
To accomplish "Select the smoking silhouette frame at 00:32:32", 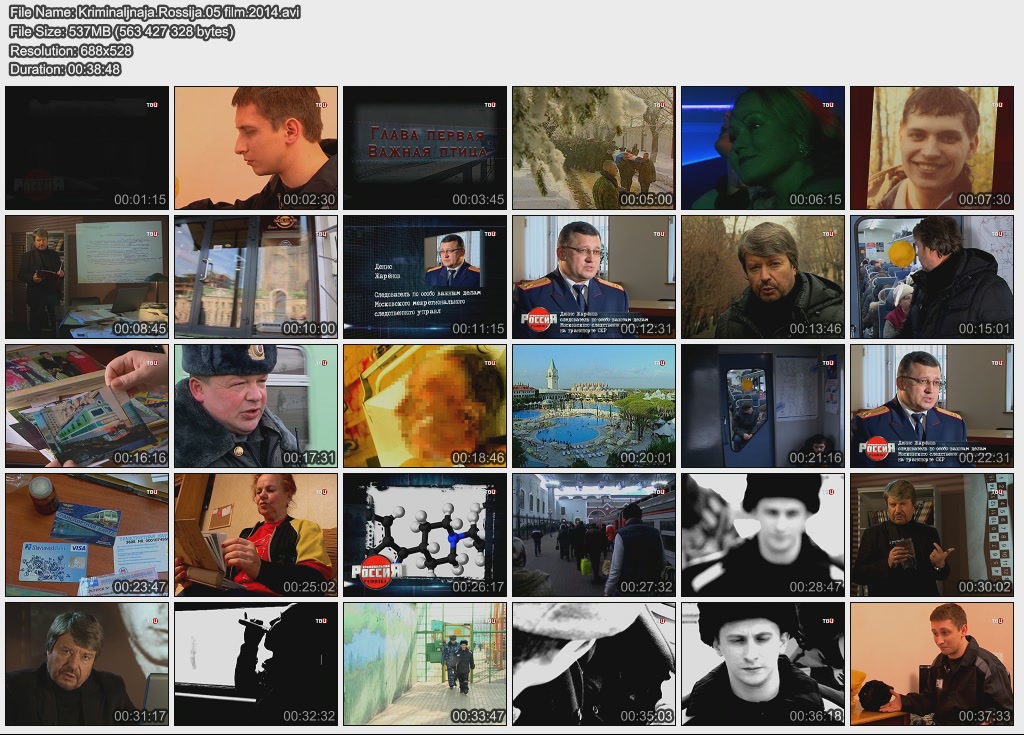I will [256, 664].
